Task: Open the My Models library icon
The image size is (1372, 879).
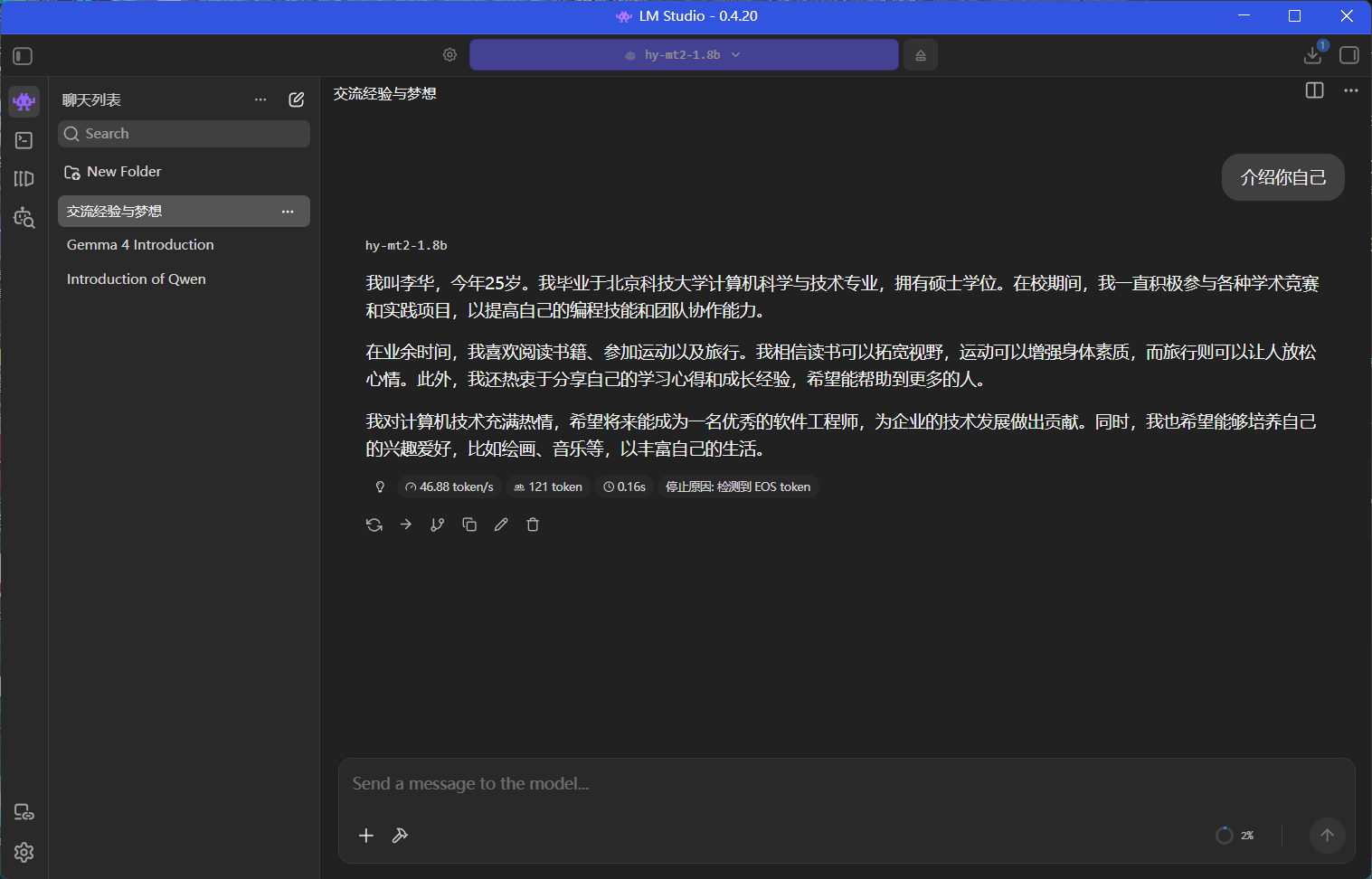Action: tap(24, 179)
